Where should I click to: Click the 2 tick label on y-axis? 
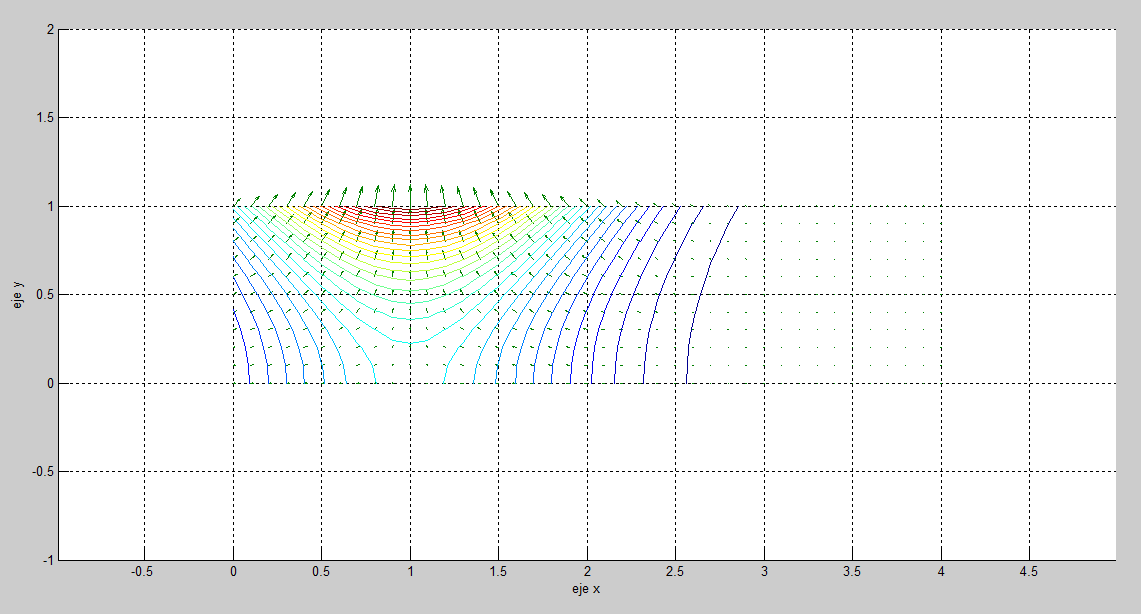point(49,30)
